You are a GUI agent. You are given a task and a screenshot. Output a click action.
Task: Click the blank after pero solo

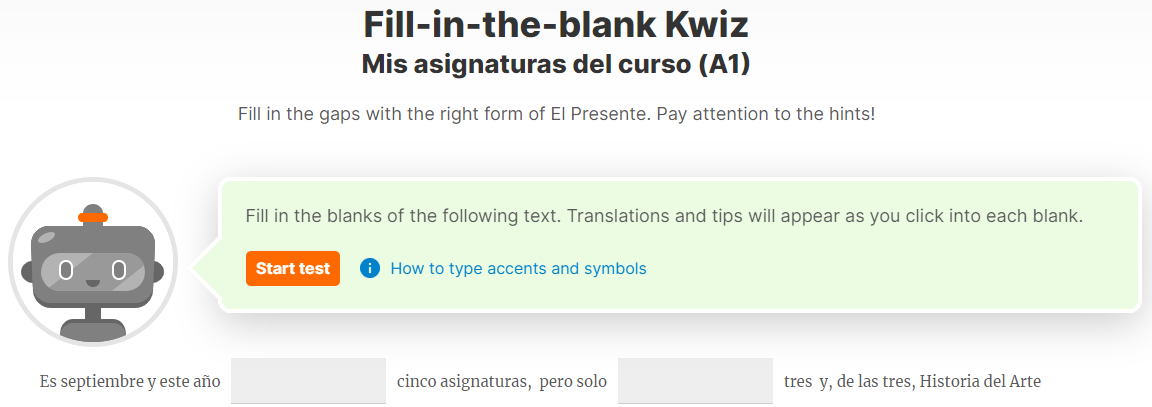[695, 381]
